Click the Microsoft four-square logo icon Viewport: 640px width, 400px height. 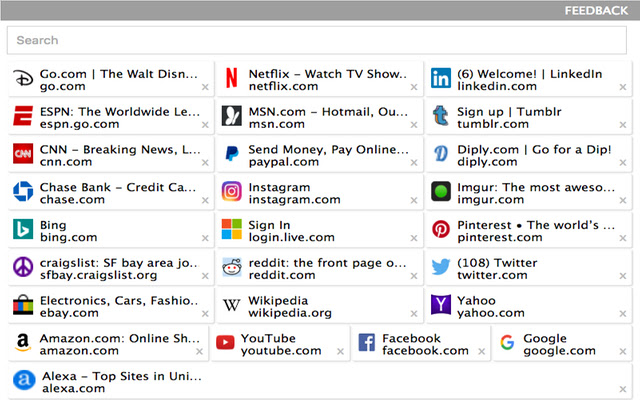231,229
